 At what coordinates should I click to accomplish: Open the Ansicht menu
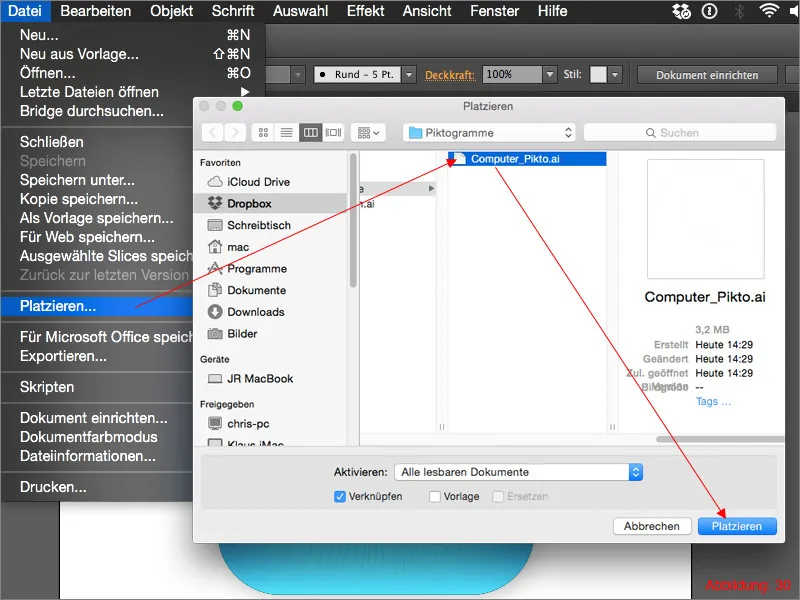[427, 11]
